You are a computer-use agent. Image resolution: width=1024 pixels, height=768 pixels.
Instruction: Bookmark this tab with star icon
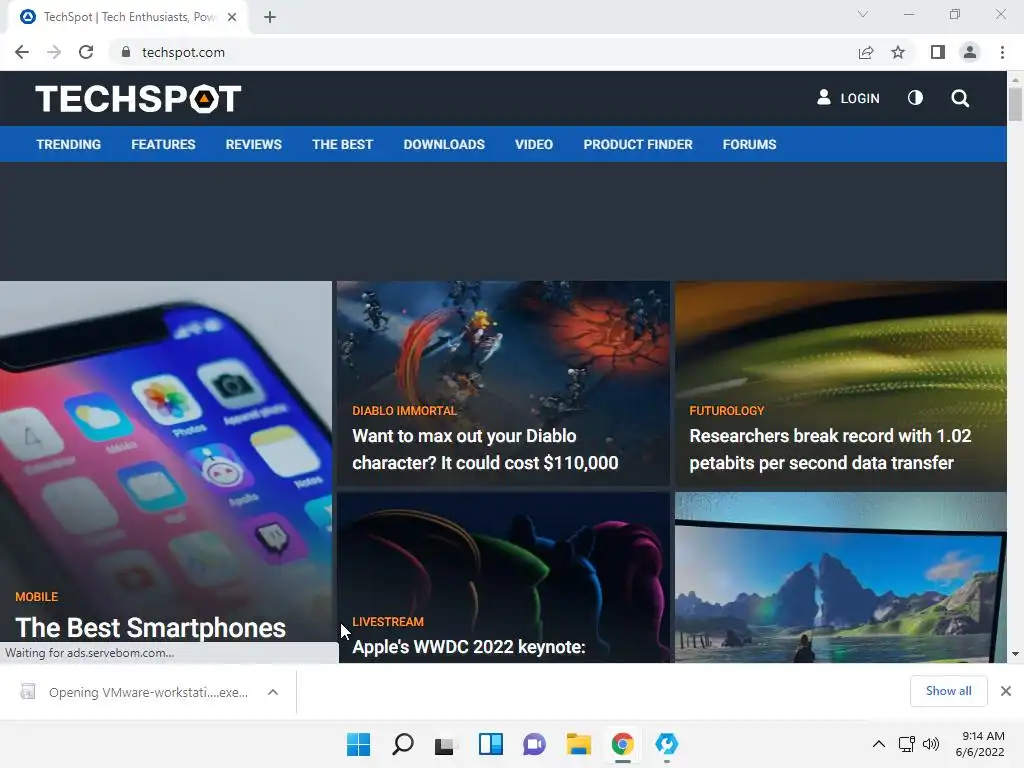pos(898,52)
